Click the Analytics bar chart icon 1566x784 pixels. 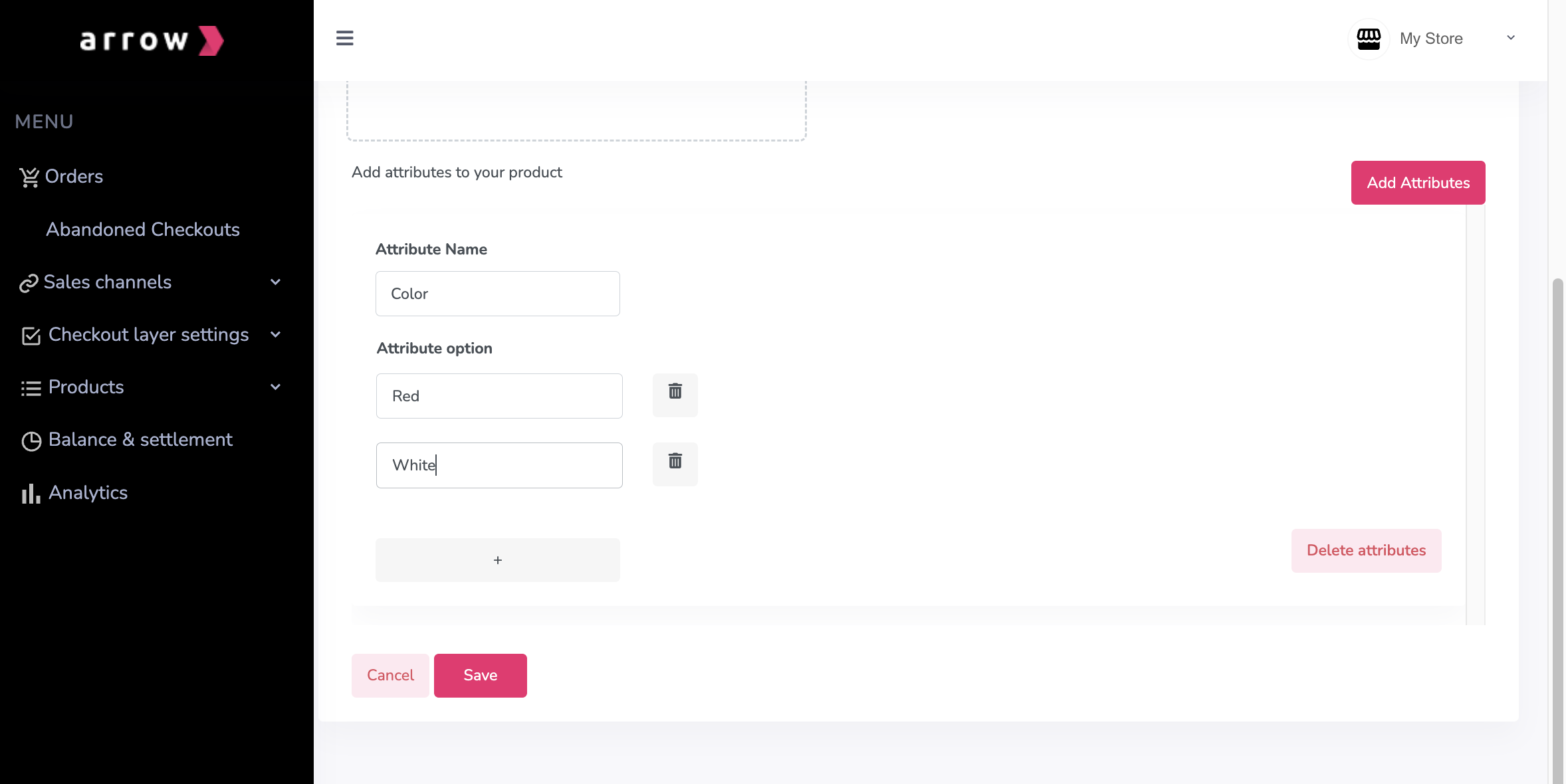click(31, 494)
